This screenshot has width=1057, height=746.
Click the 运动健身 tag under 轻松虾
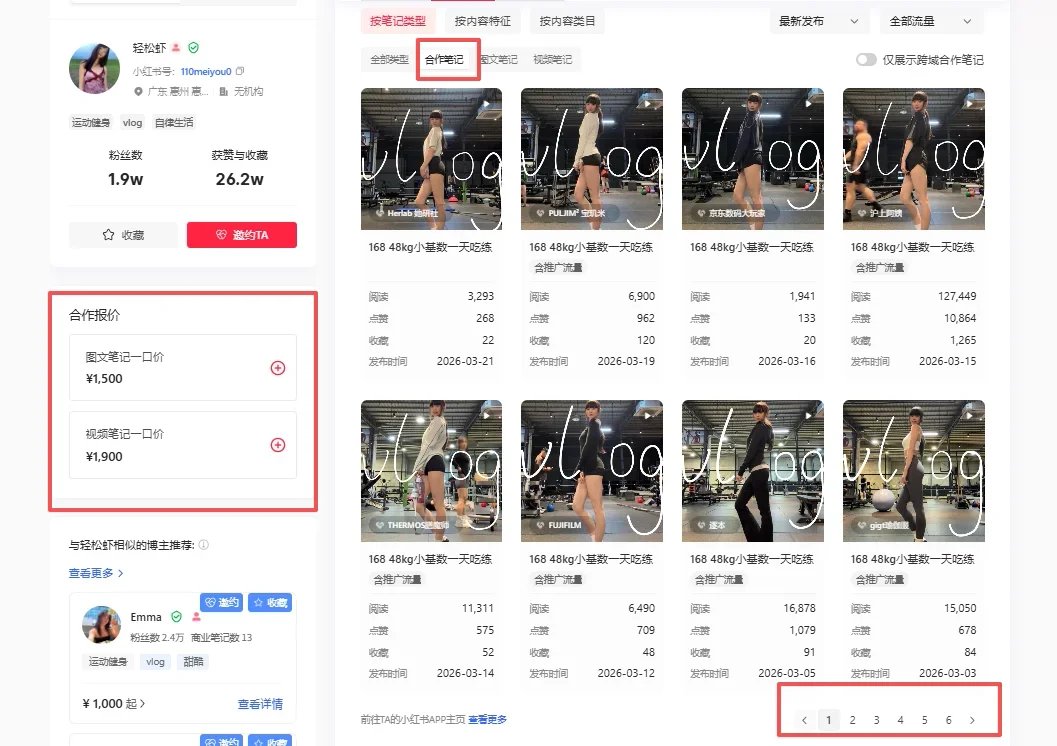91,123
